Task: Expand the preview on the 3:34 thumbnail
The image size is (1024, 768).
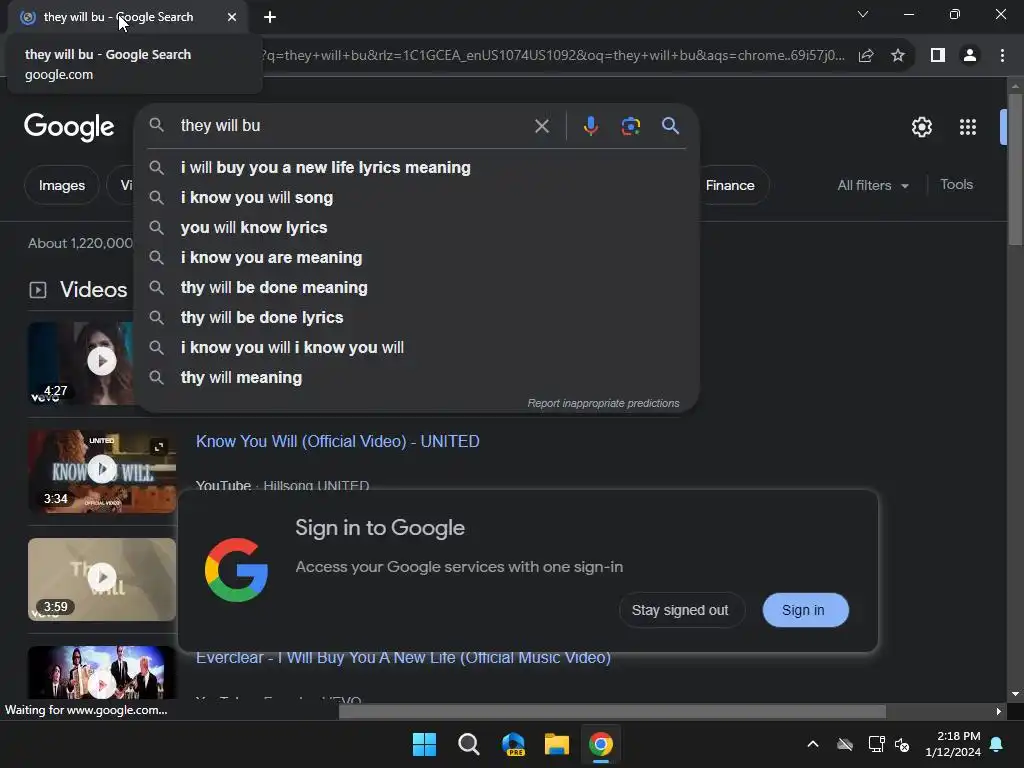Action: (x=158, y=447)
